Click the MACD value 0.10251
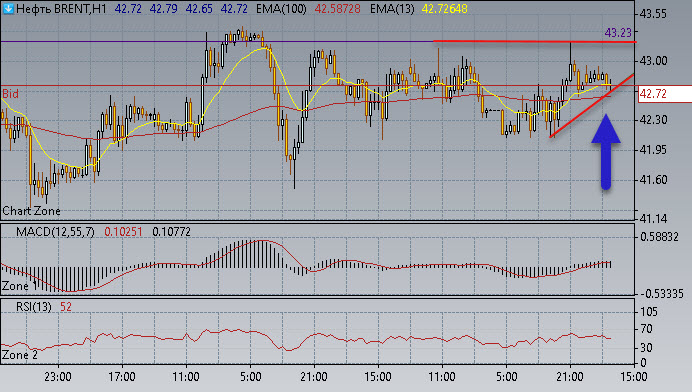The width and height of the screenshot is (692, 392). point(123,232)
